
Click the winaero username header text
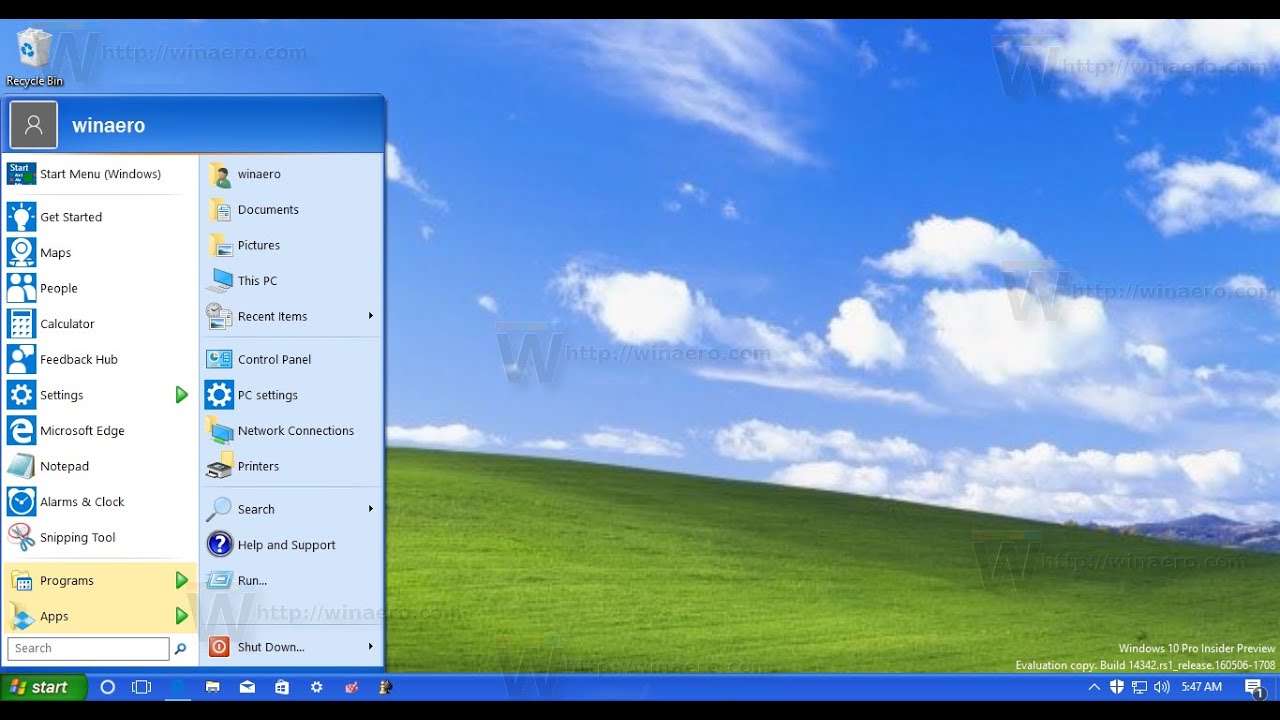pyautogui.click(x=108, y=126)
